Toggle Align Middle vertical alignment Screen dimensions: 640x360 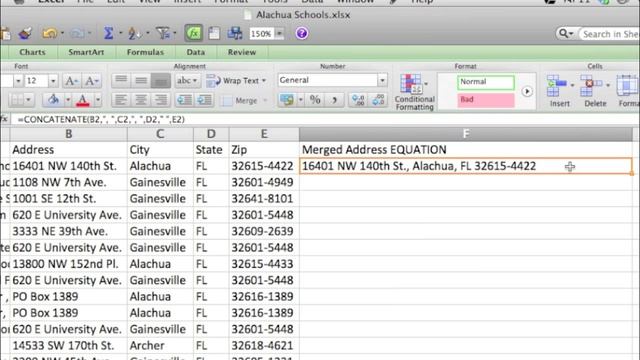coord(141,80)
